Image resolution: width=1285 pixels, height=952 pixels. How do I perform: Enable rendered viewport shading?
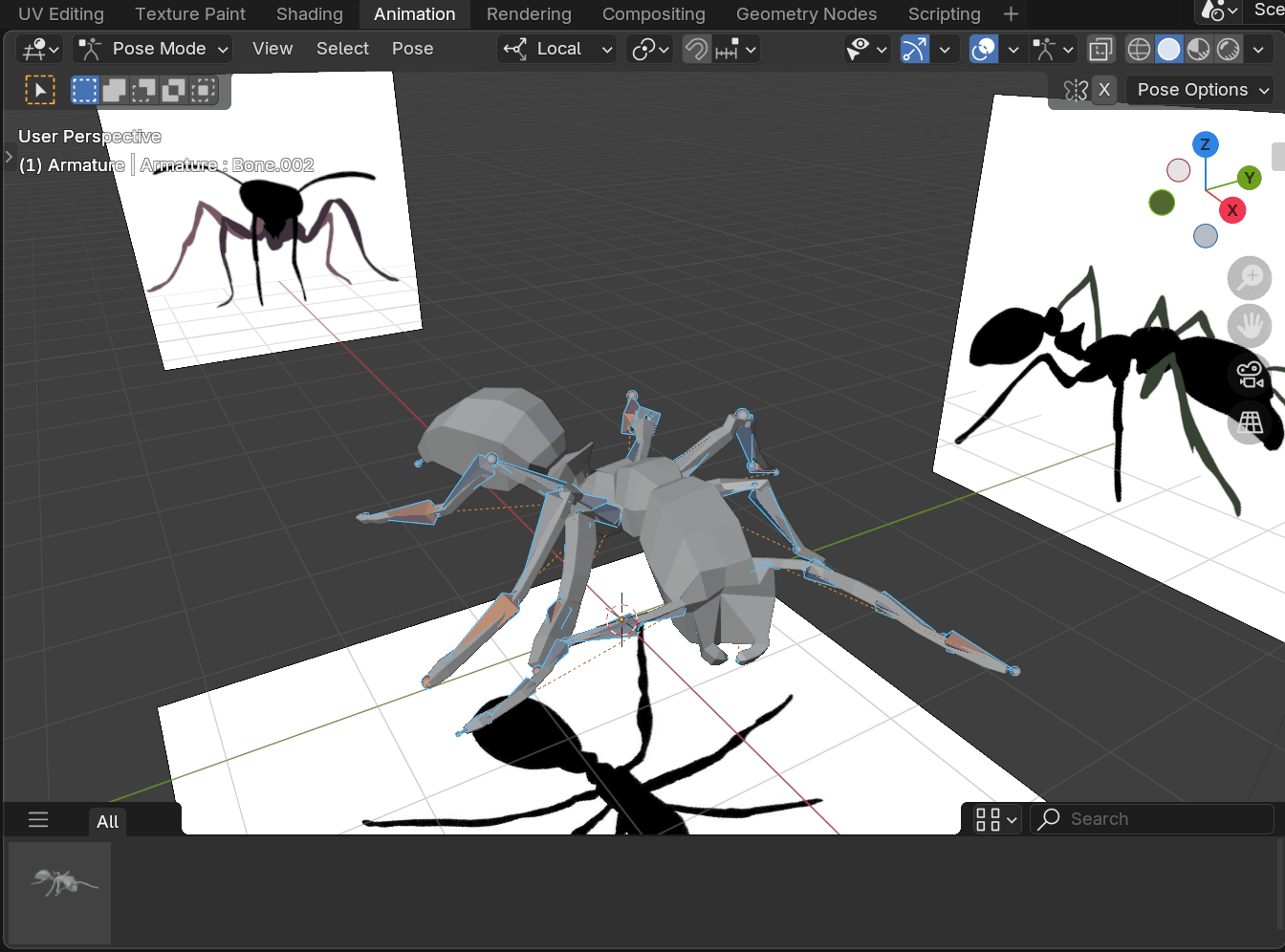click(1228, 49)
